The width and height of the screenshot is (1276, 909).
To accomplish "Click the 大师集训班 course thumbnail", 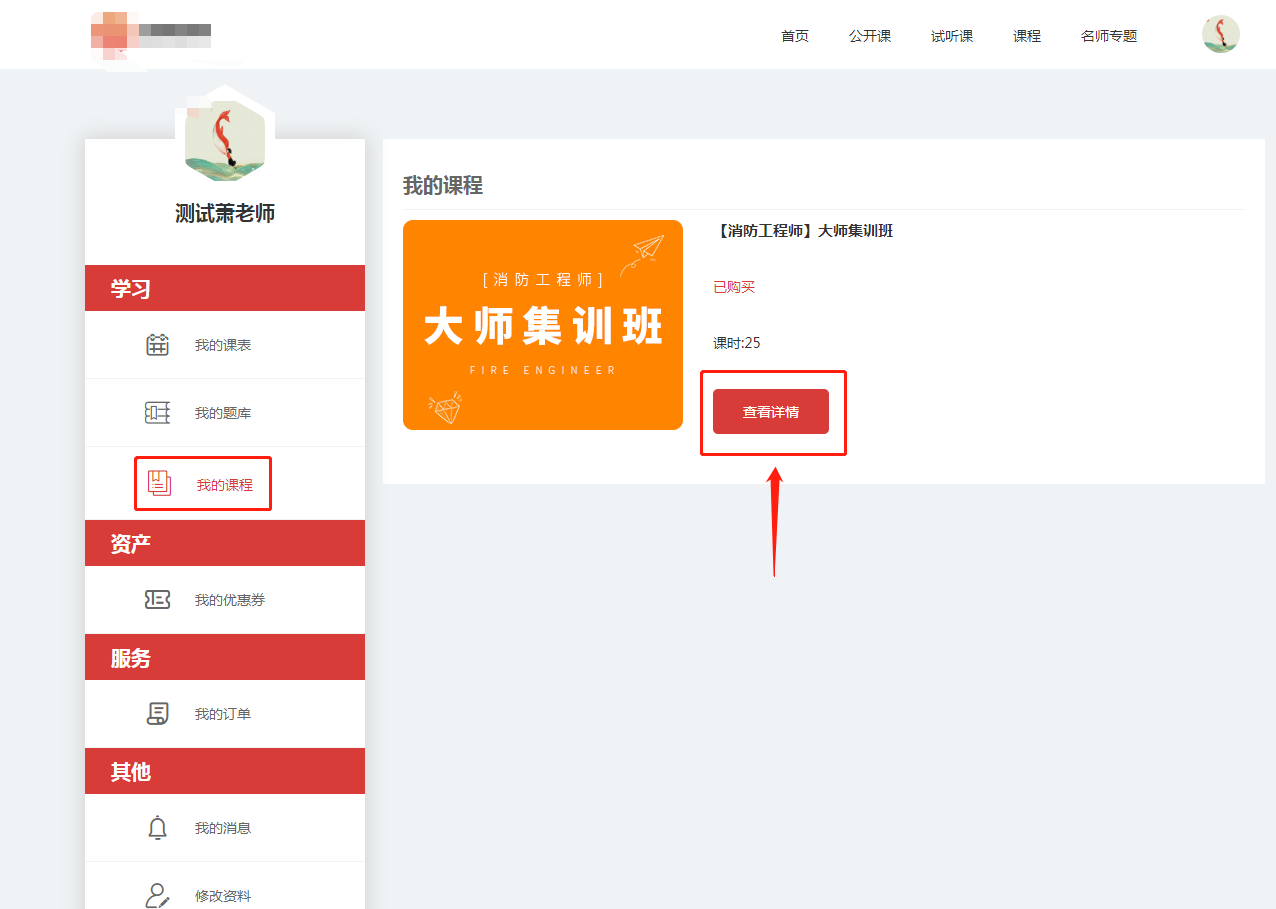I will (543, 324).
